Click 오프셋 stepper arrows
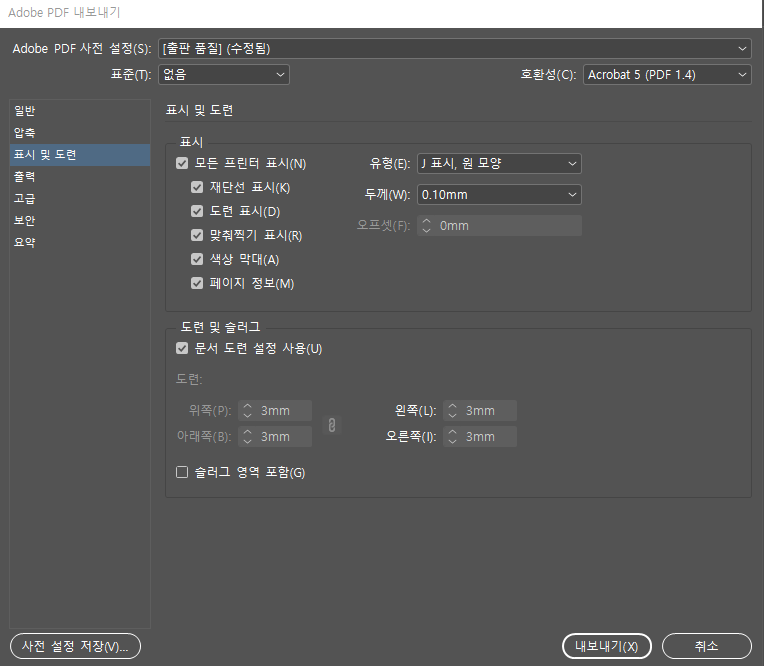This screenshot has width=764, height=666. [x=427, y=226]
